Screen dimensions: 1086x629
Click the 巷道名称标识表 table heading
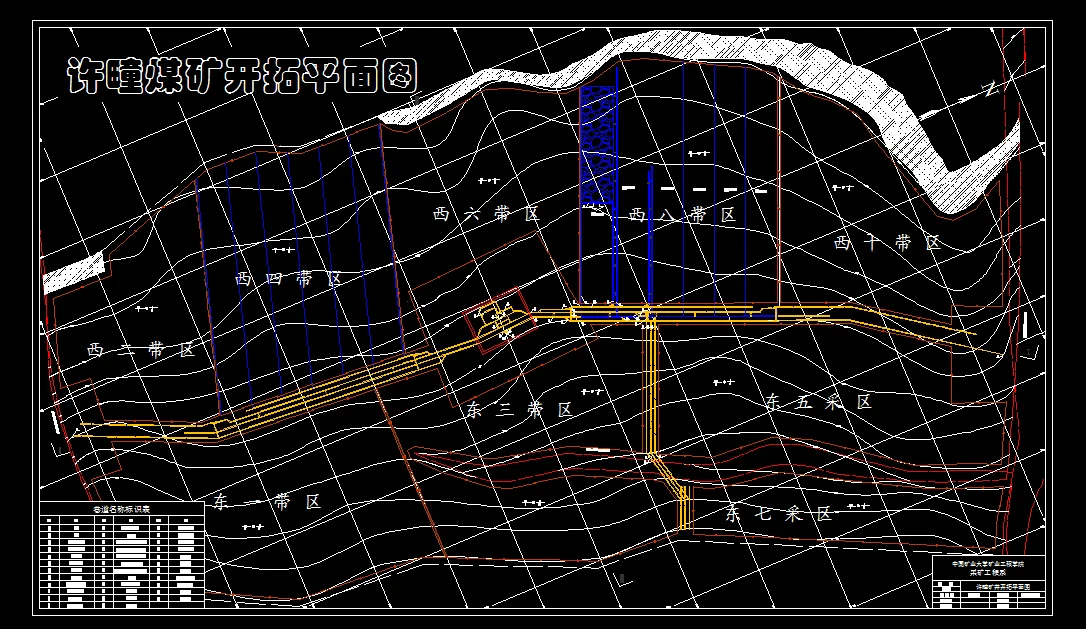click(x=121, y=509)
